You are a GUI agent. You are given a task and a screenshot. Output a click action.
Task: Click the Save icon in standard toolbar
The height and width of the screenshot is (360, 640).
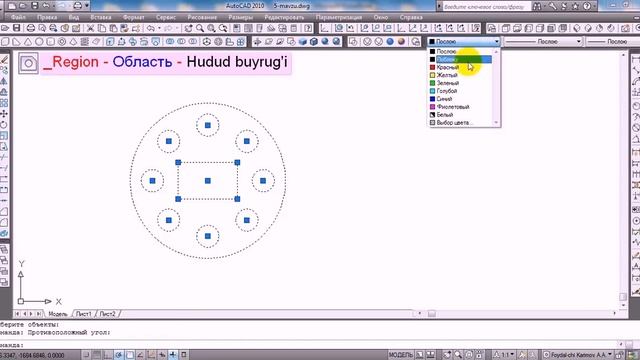coord(16,28)
